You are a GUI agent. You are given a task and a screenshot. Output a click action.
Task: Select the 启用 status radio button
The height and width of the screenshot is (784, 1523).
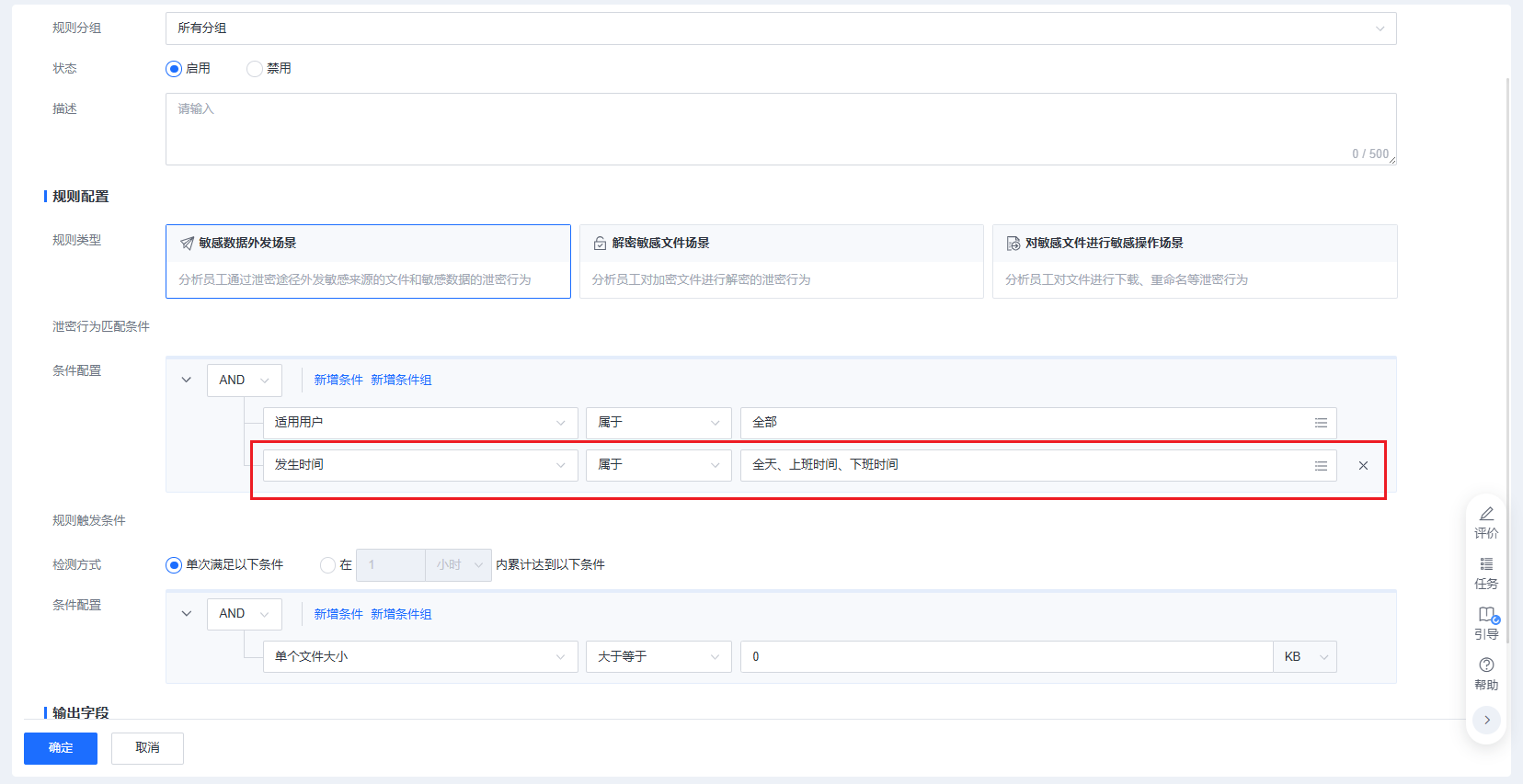tap(174, 69)
